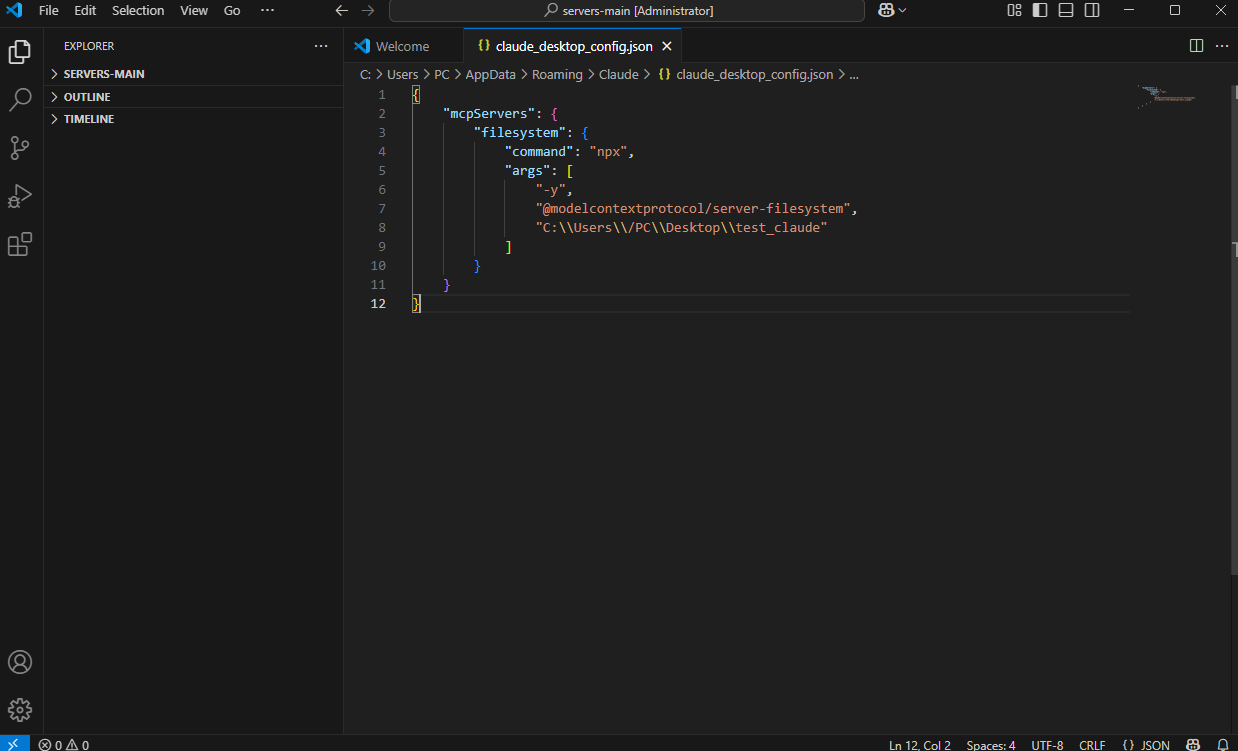The height and width of the screenshot is (751, 1238).
Task: Open the Manage gear settings icon
Action: tap(21, 710)
